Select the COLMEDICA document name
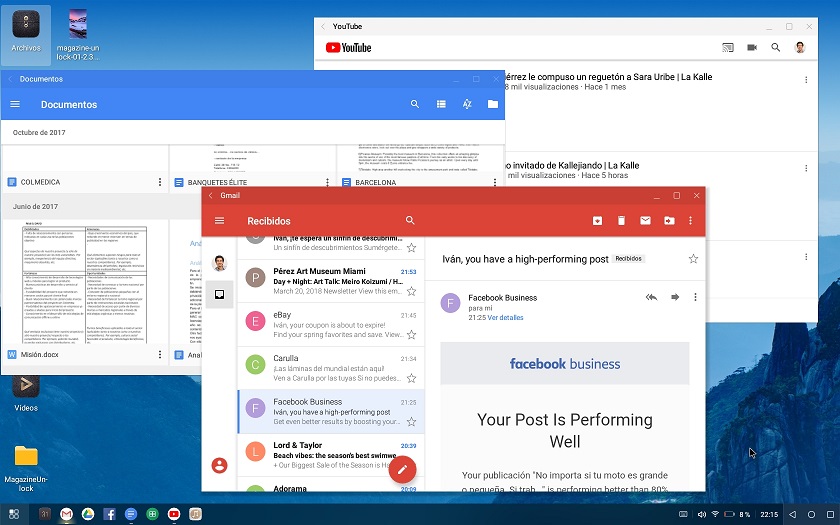840x525 pixels. 40,182
